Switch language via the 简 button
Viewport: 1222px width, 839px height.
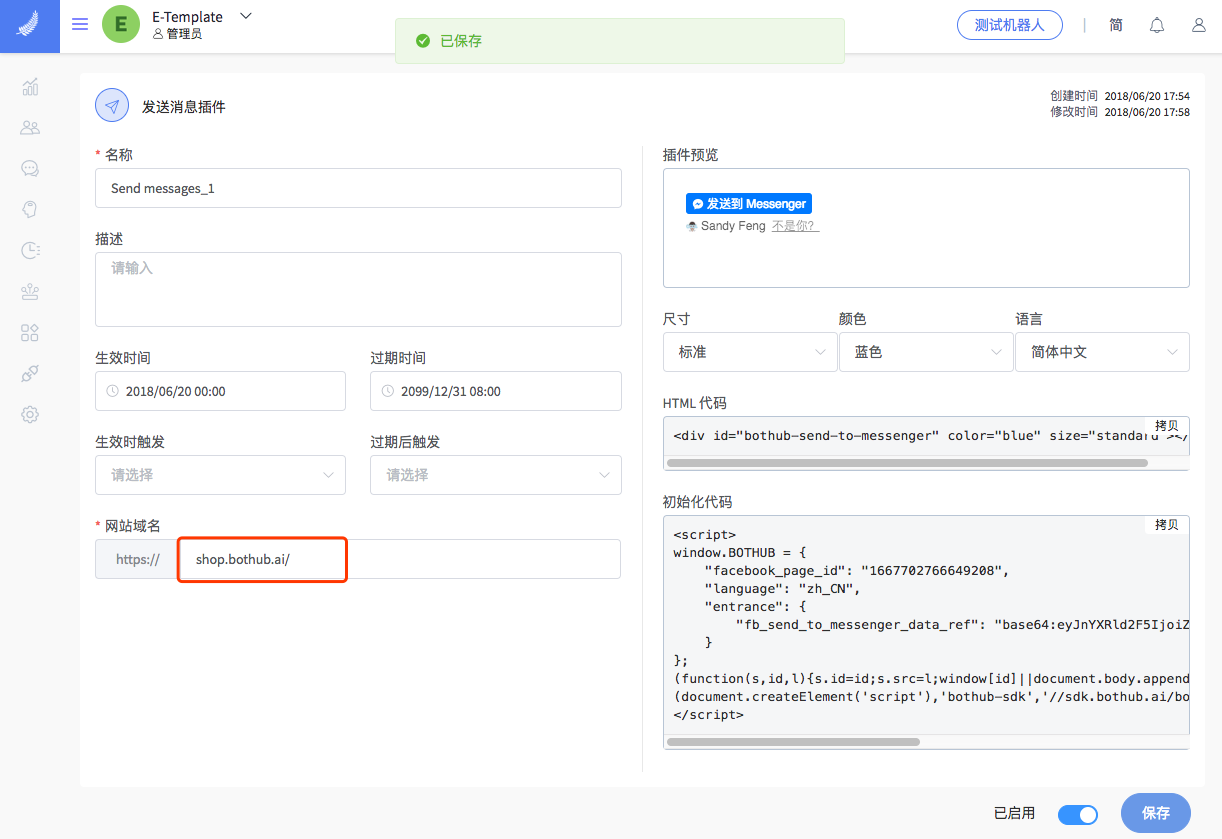pos(1116,25)
